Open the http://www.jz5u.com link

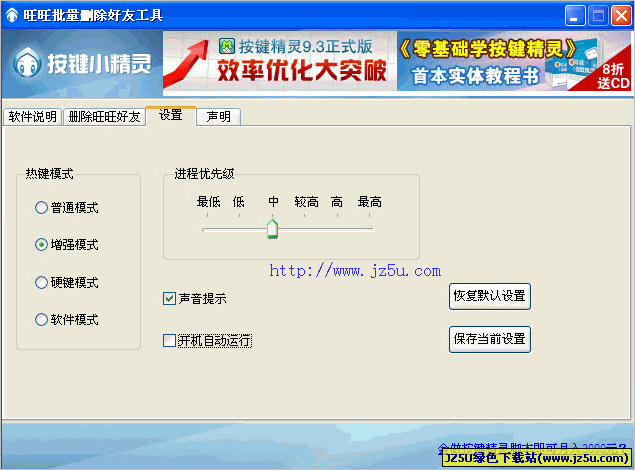(x=355, y=270)
